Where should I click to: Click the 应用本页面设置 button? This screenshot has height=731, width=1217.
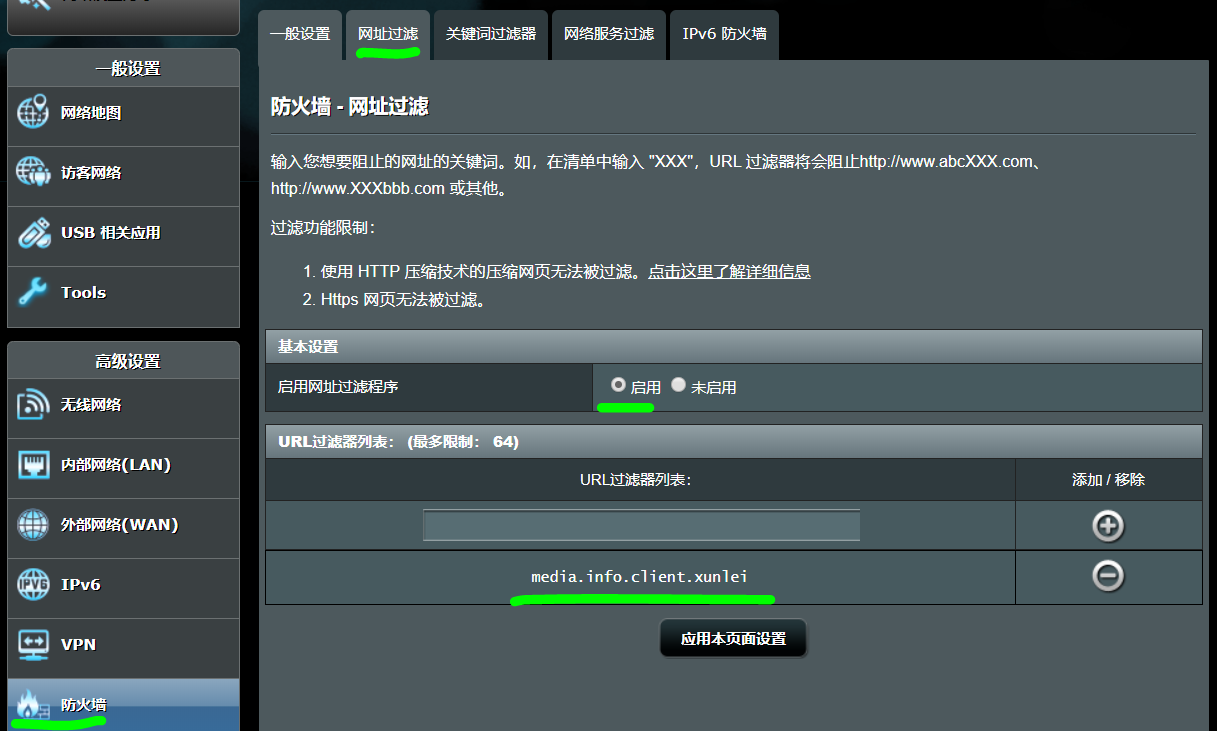click(733, 639)
